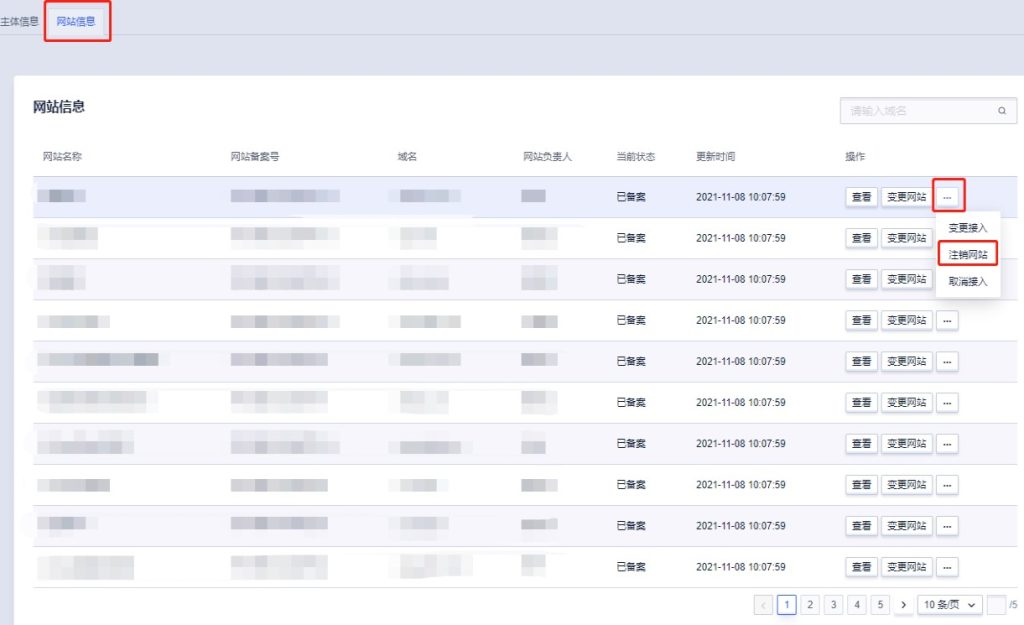Open the ellipsis actions menu on the sixth row

click(x=946, y=402)
